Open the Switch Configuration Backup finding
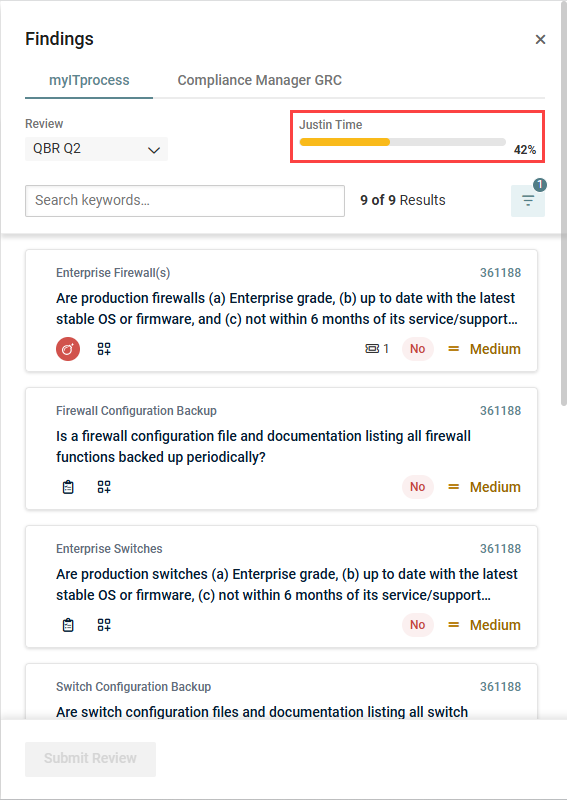The height and width of the screenshot is (800, 567). (x=281, y=692)
